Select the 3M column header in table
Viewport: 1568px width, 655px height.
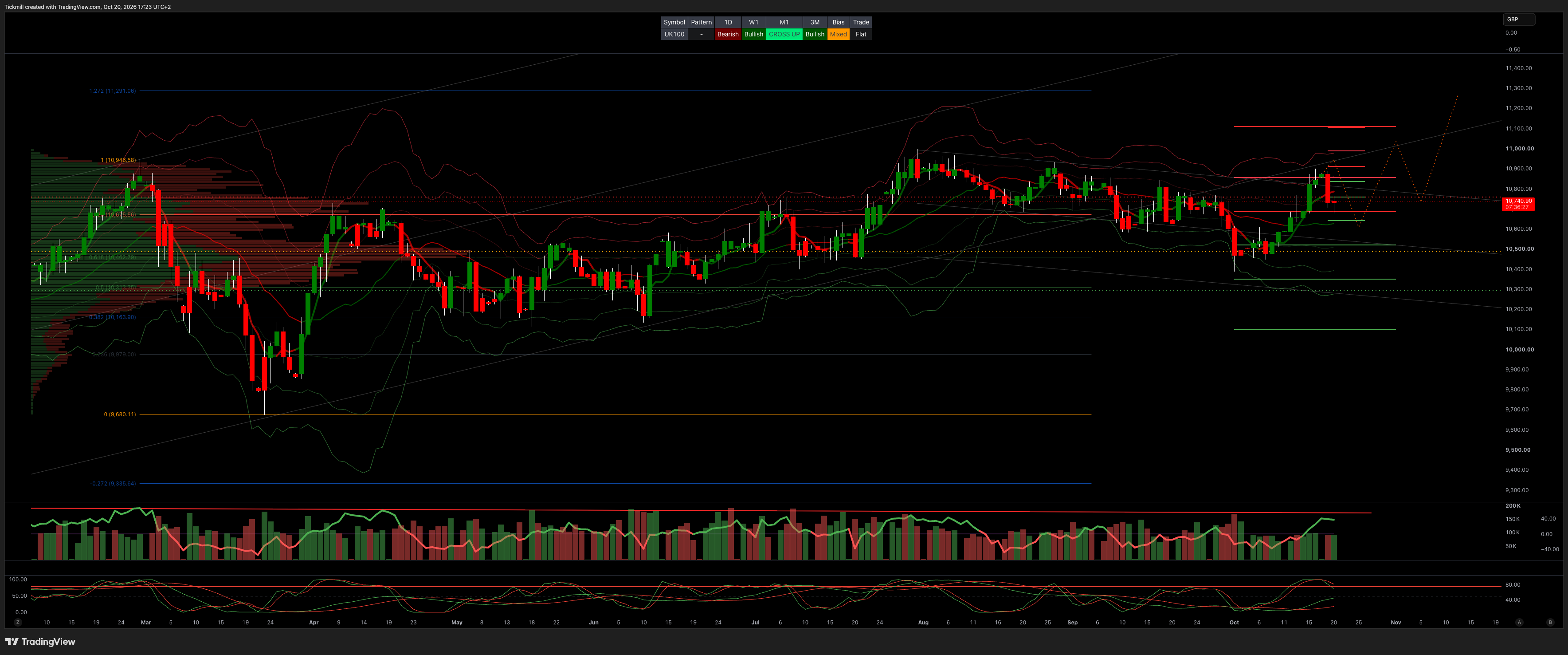pyautogui.click(x=815, y=22)
